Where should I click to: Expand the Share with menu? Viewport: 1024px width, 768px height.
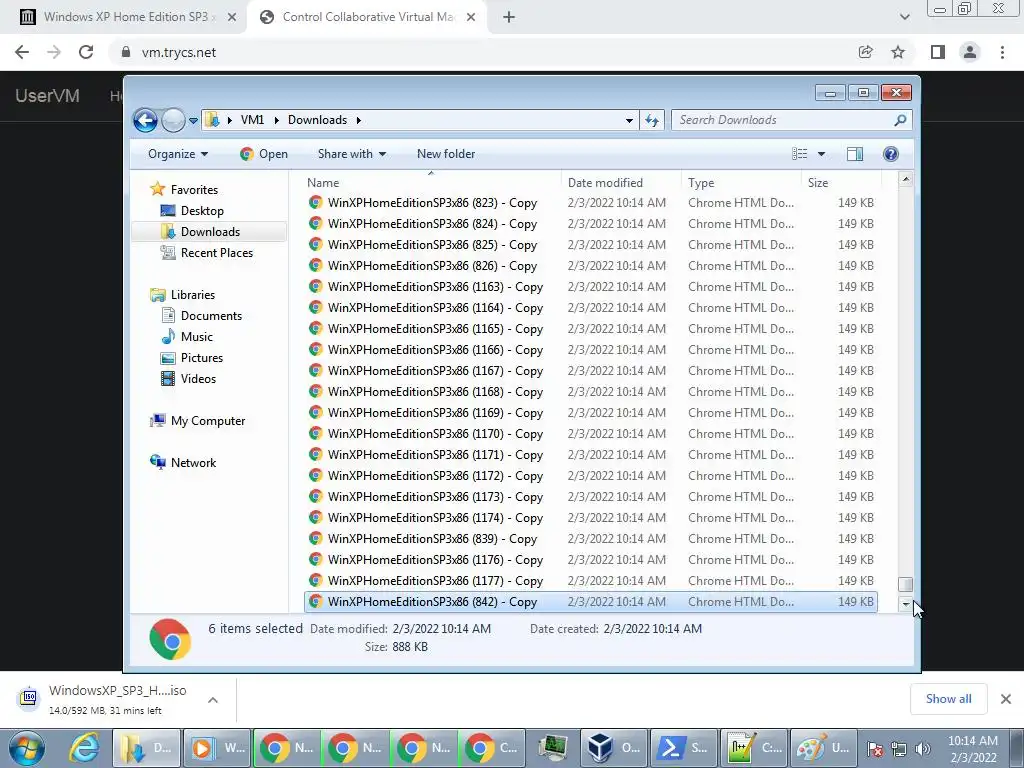(351, 154)
